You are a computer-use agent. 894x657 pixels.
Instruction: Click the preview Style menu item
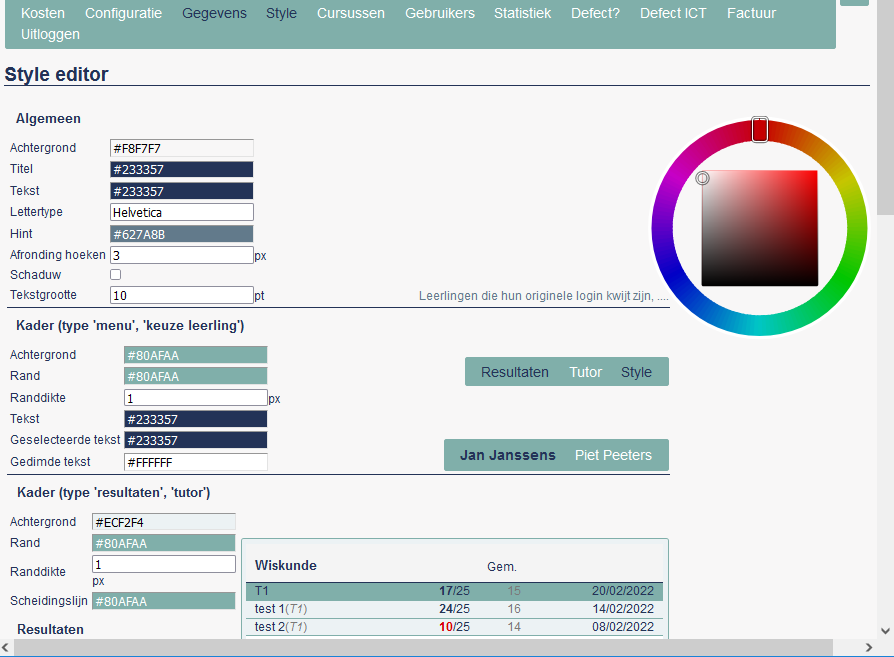(x=636, y=372)
